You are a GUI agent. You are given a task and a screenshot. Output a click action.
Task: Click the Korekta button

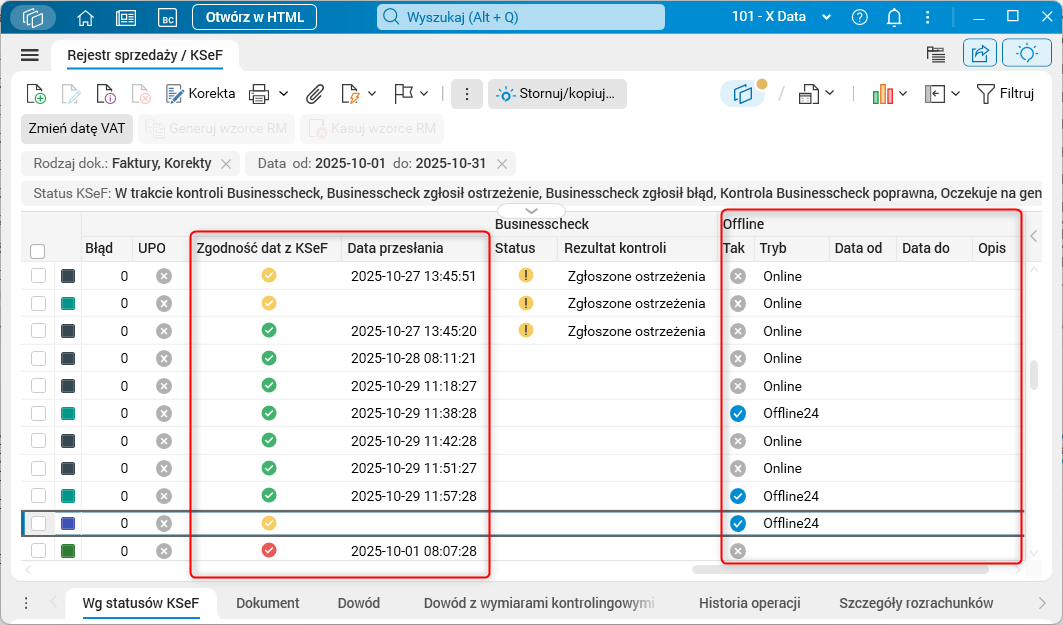click(x=201, y=94)
